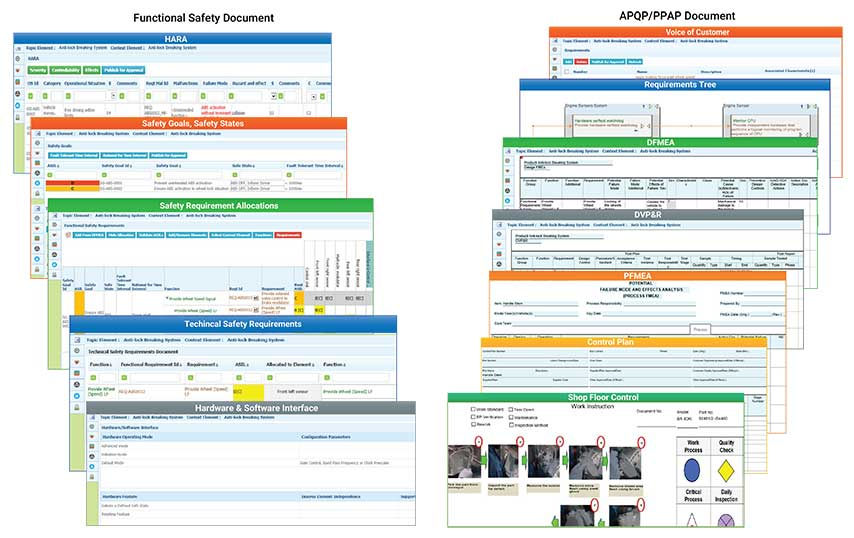The image size is (854, 538).
Task: Click the Previous button in PFMEA form
Action: tap(700, 329)
